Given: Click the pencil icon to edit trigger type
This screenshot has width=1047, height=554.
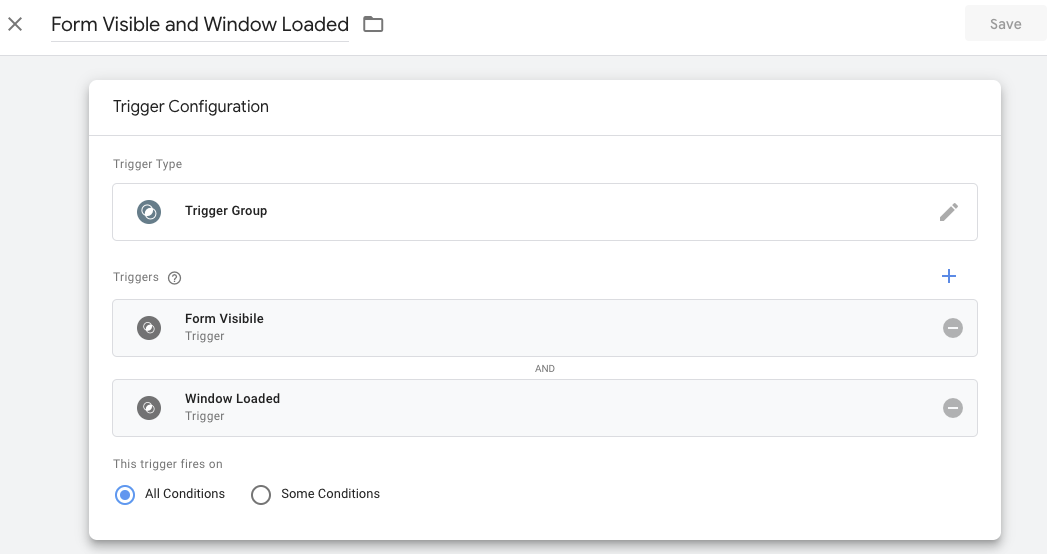Looking at the screenshot, I should [948, 212].
